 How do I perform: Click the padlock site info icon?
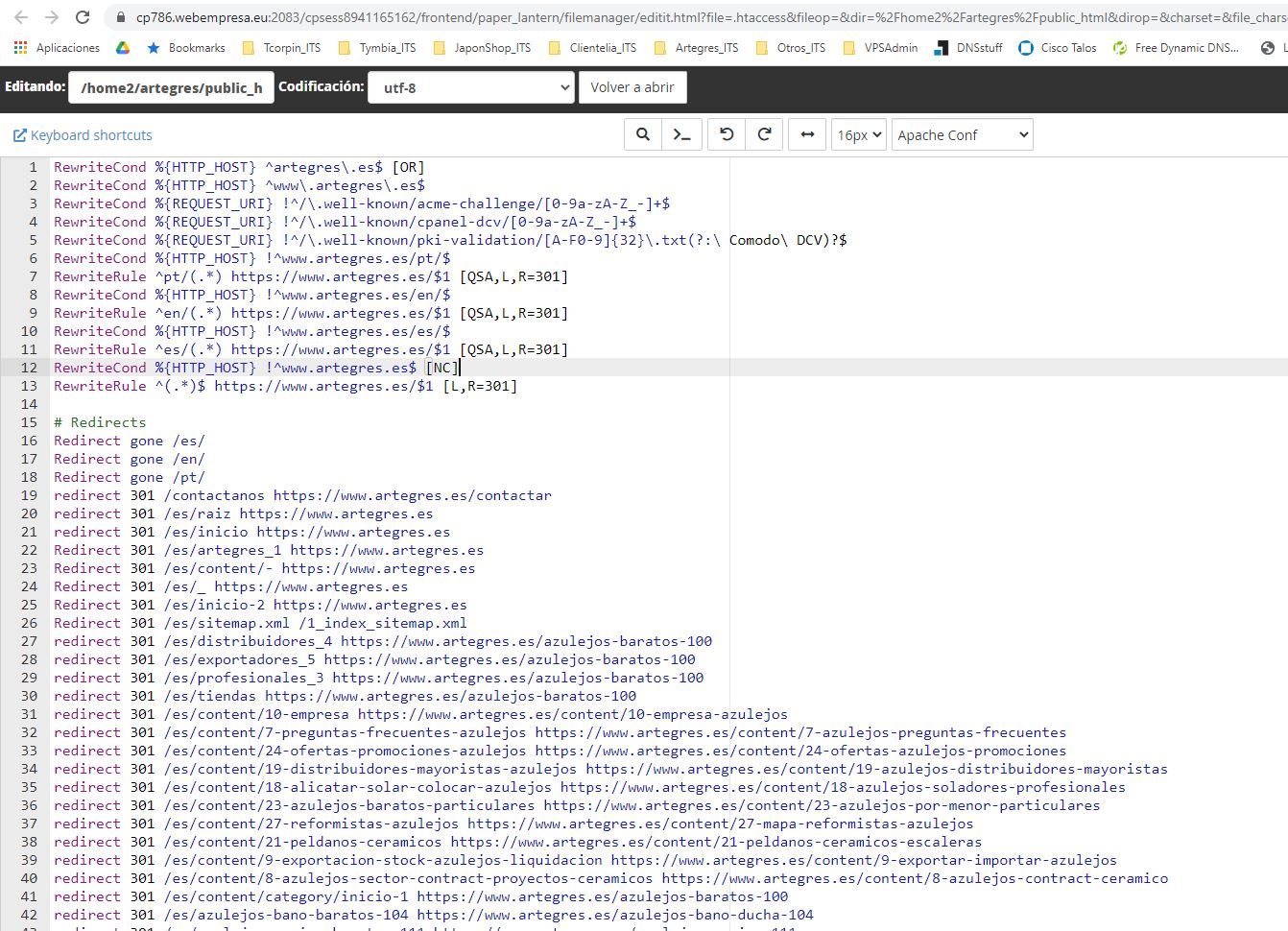(x=120, y=17)
